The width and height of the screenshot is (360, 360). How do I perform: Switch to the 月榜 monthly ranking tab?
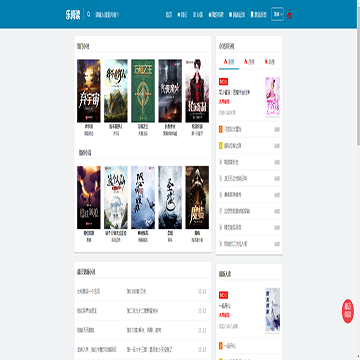click(249, 62)
